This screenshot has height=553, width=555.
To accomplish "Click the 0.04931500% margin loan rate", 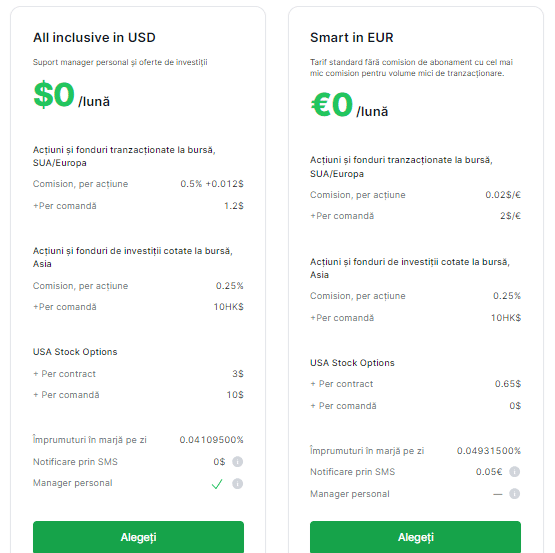I will (x=489, y=451).
